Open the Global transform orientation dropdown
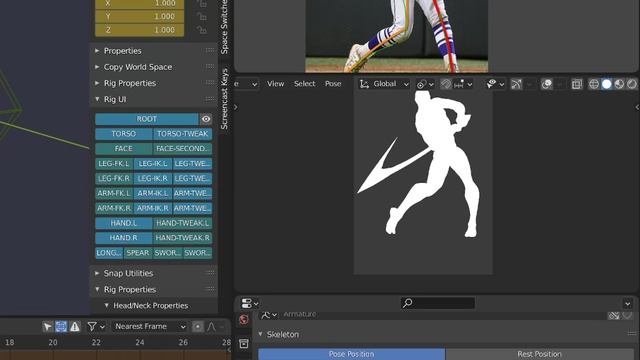Viewport: 640px width, 360px height. click(x=384, y=84)
